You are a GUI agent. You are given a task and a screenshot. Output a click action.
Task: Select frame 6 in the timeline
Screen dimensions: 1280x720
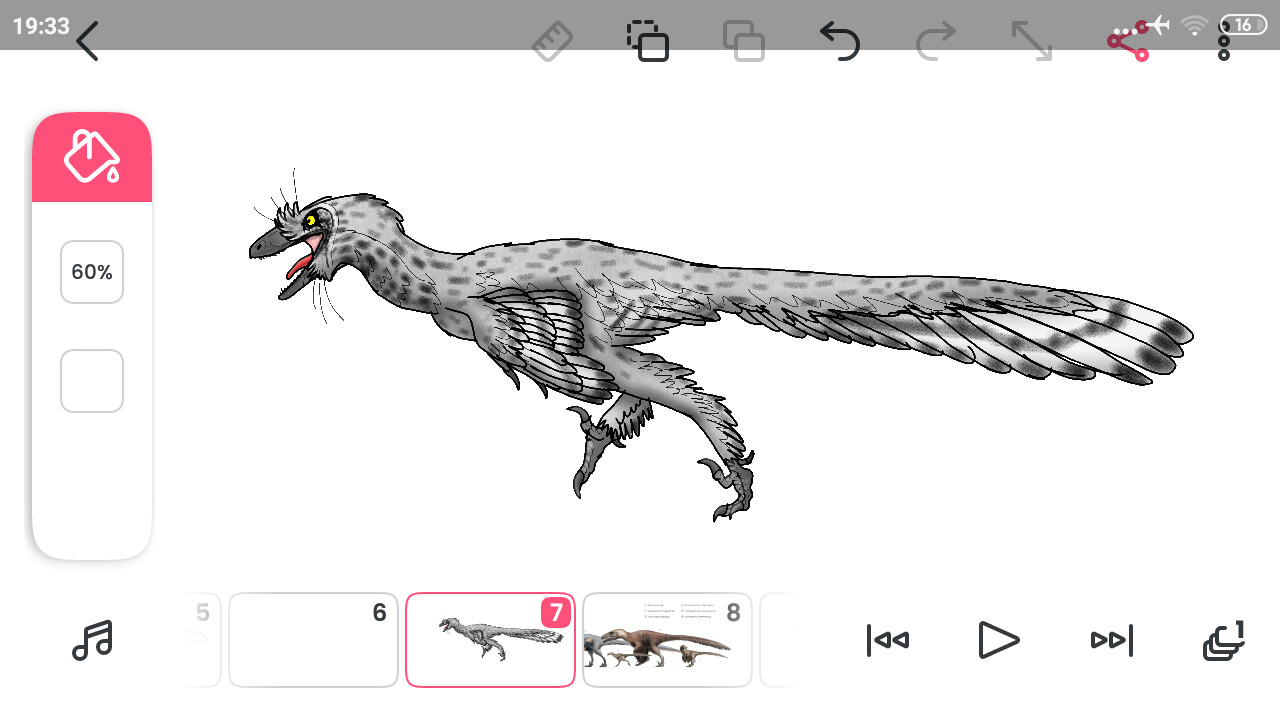[313, 640]
